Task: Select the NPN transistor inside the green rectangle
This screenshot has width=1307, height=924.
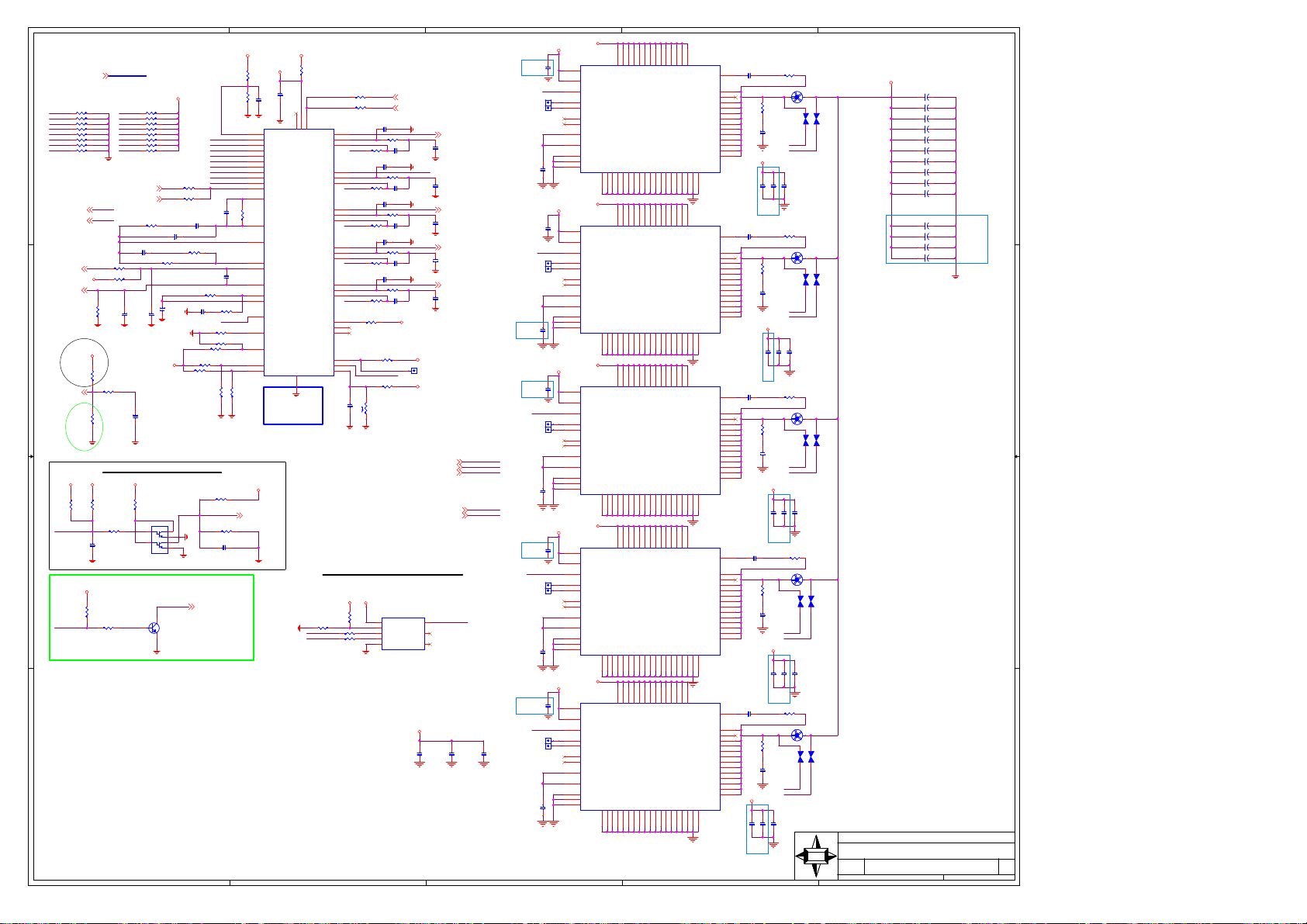Action: [x=154, y=628]
